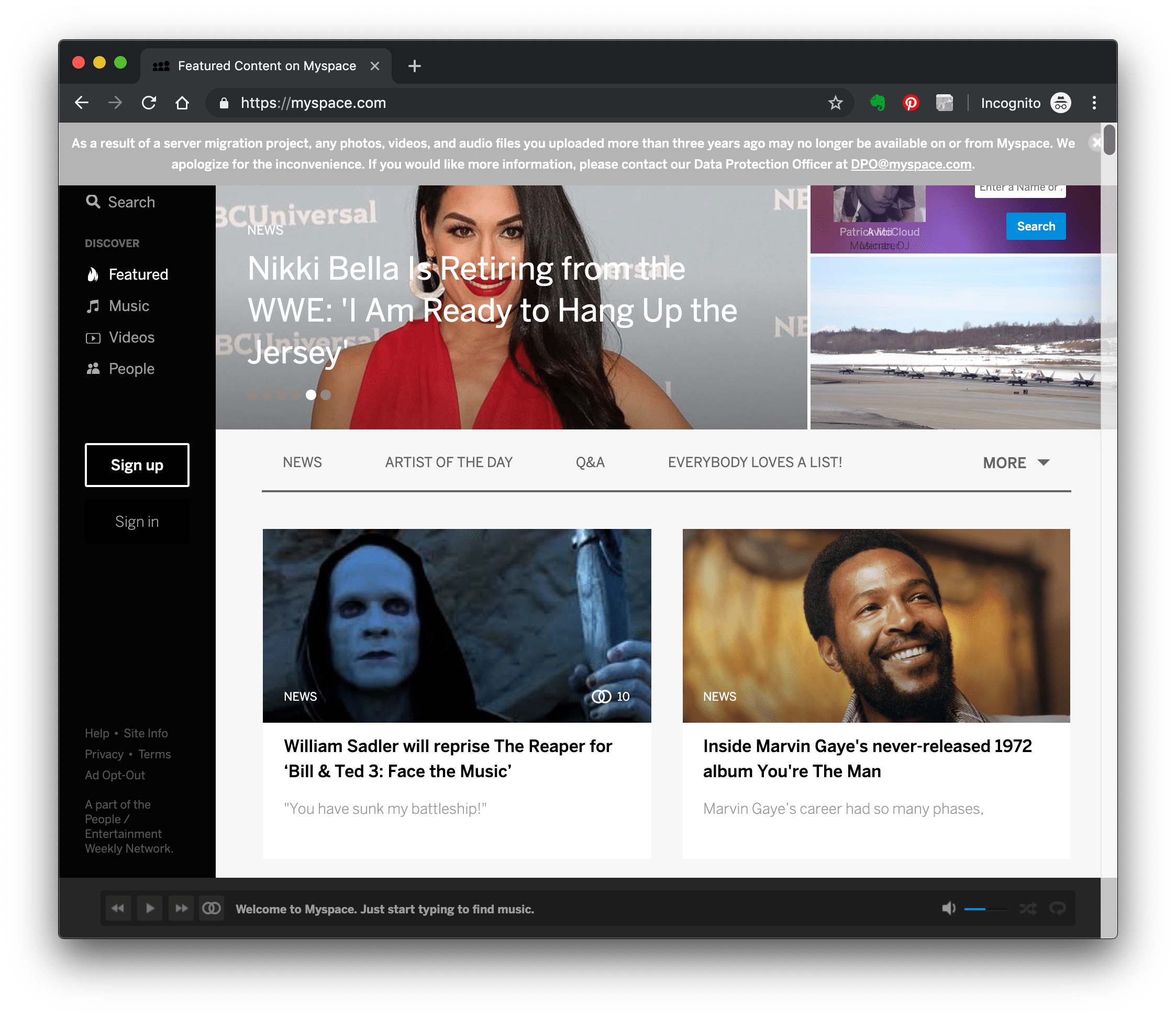
Task: Switch to EVERYBODY LOVES A LIST! tab
Action: (x=755, y=462)
